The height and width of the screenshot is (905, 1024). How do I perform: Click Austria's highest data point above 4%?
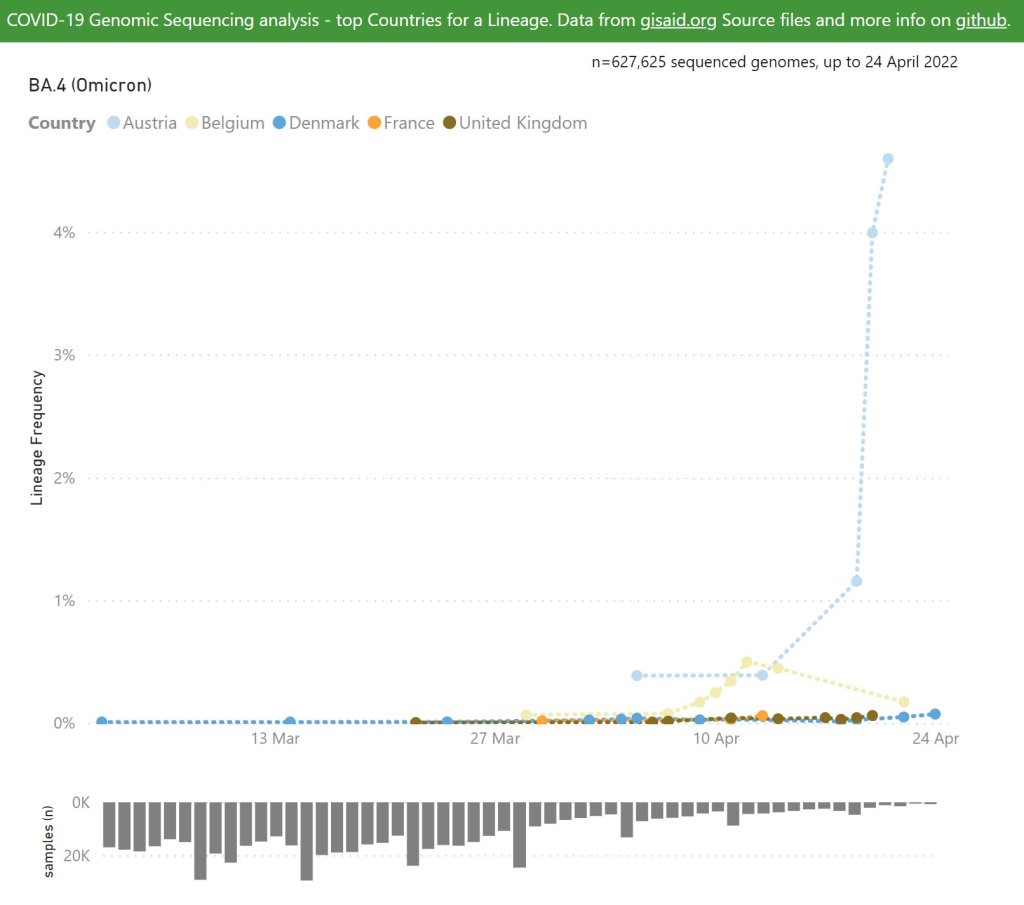[887, 159]
